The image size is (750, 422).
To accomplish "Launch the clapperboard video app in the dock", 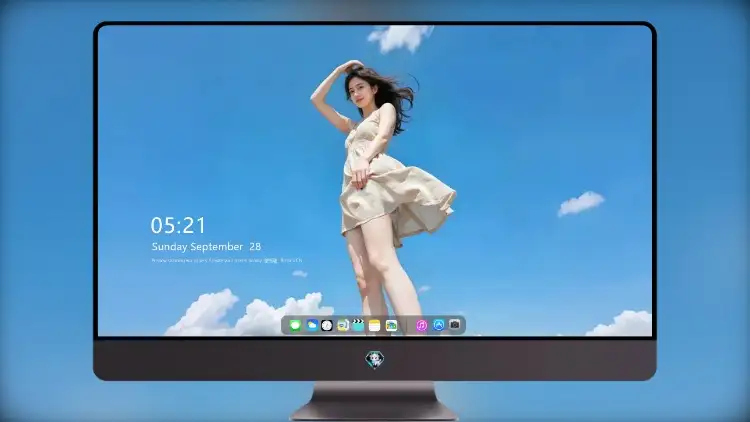I will [358, 325].
